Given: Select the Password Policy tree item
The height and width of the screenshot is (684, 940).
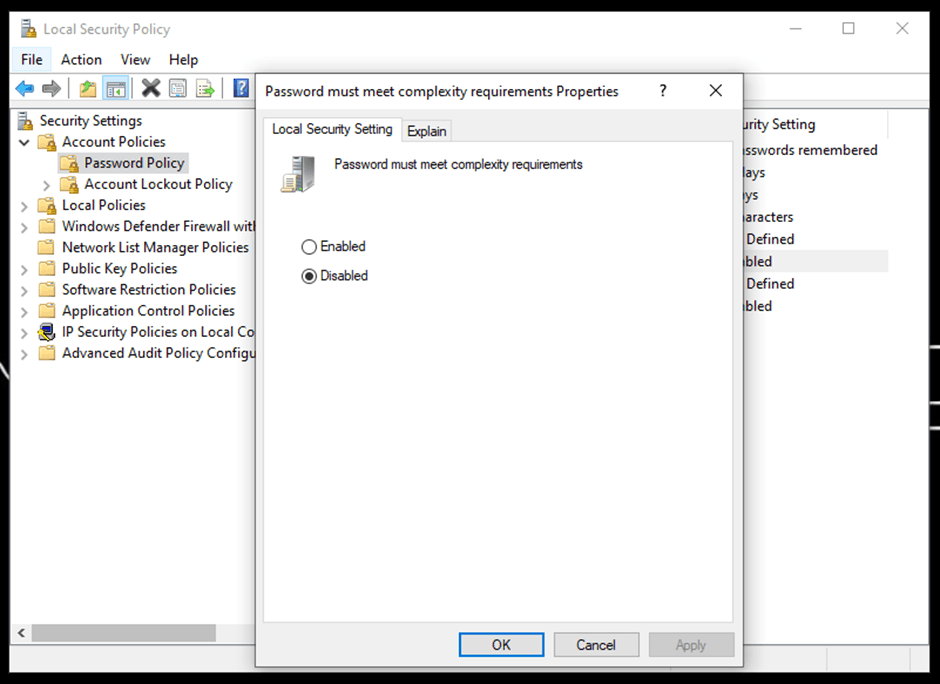Looking at the screenshot, I should (135, 162).
